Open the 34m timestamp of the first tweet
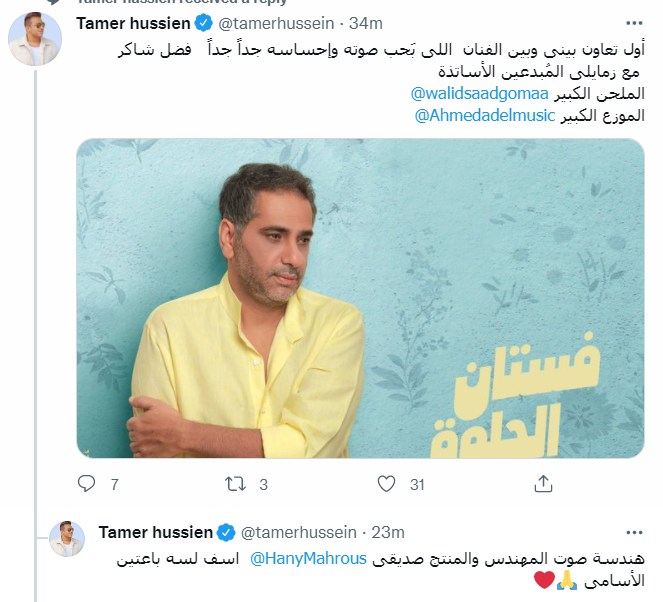663x602 pixels. click(x=366, y=23)
